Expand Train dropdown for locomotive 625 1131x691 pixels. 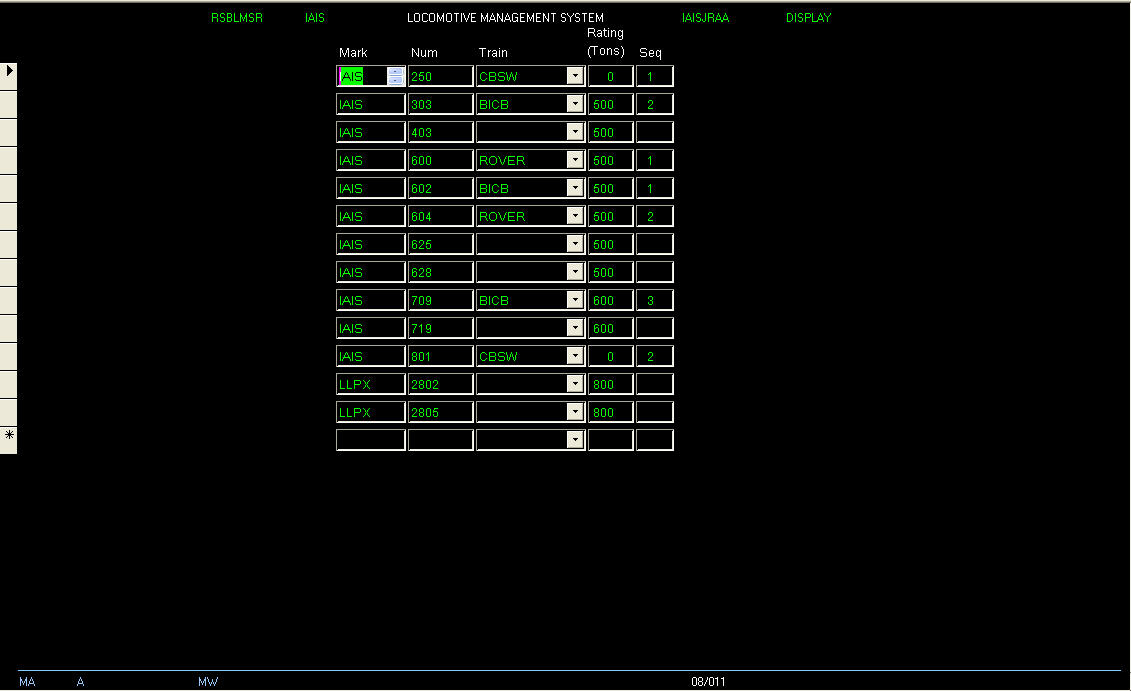point(575,245)
